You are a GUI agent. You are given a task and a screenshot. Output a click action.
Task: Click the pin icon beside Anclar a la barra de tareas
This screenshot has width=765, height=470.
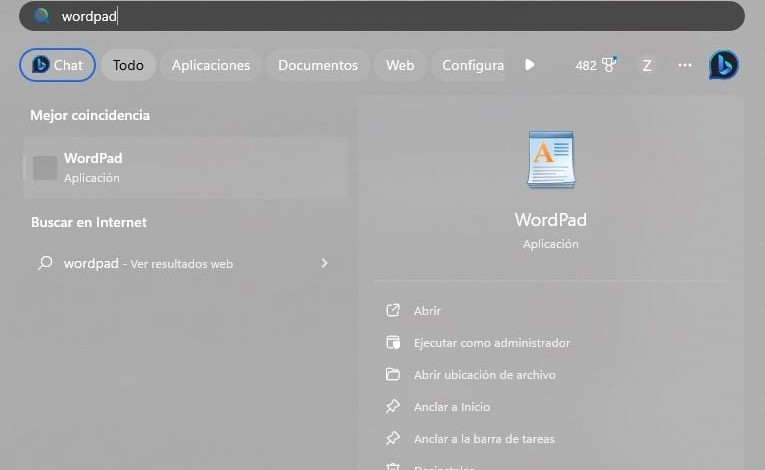click(x=393, y=438)
